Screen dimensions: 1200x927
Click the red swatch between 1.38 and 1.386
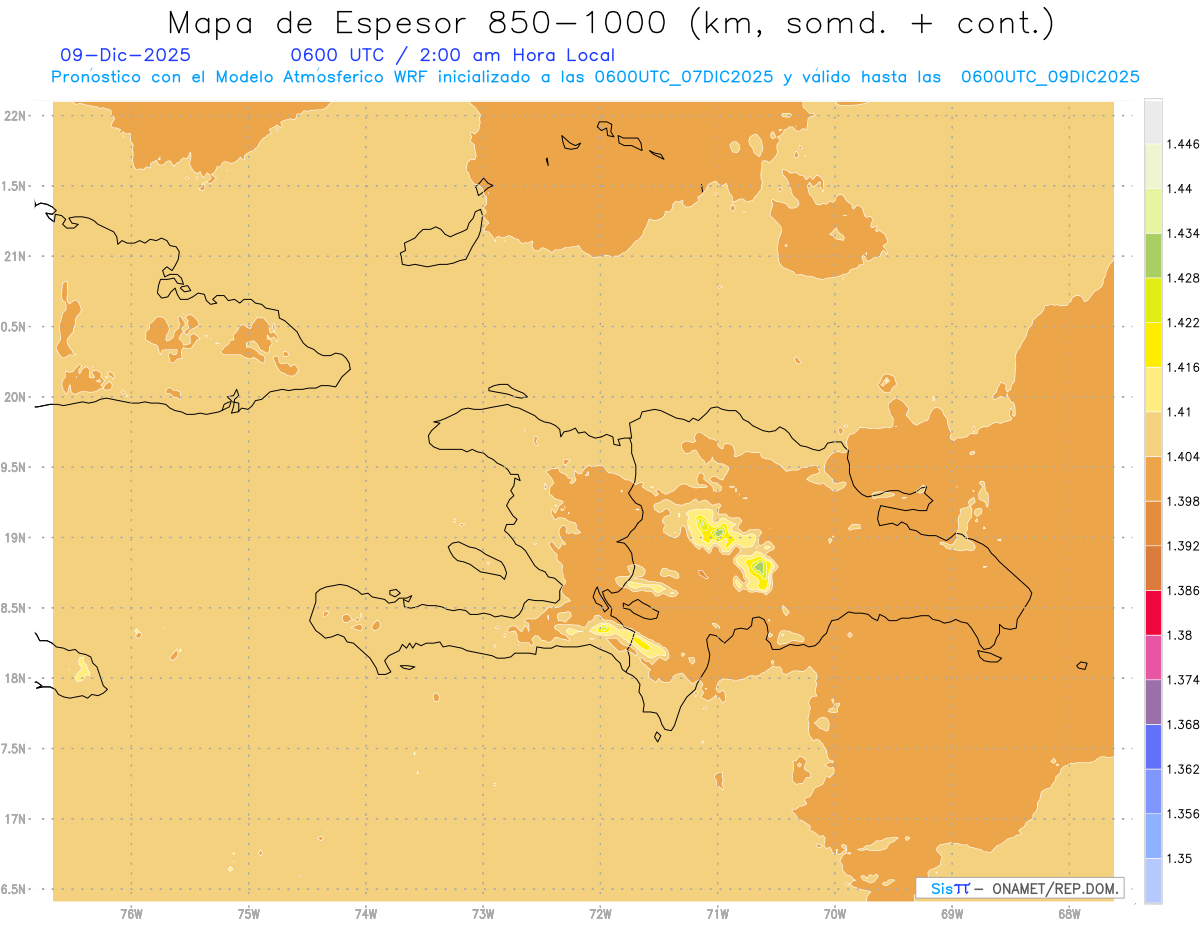click(1153, 613)
